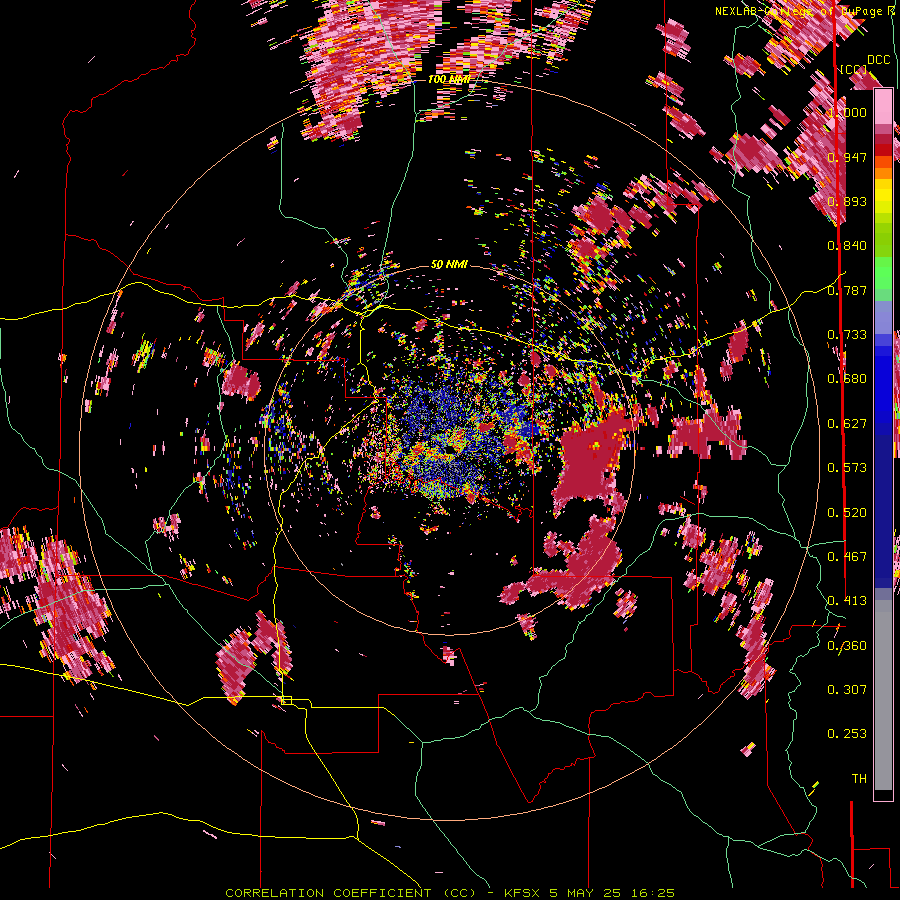The width and height of the screenshot is (900, 900).
Task: Click the DCC legend heading
Action: pos(879,60)
